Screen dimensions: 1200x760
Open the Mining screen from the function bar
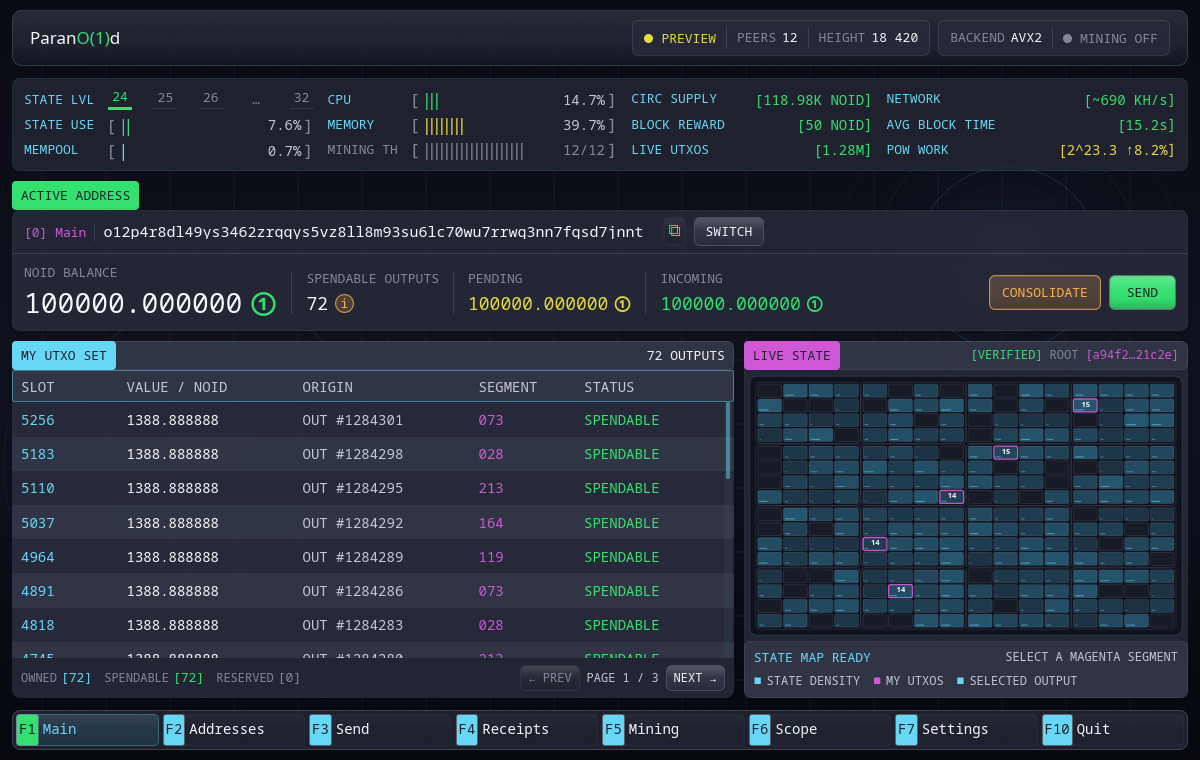click(x=671, y=729)
